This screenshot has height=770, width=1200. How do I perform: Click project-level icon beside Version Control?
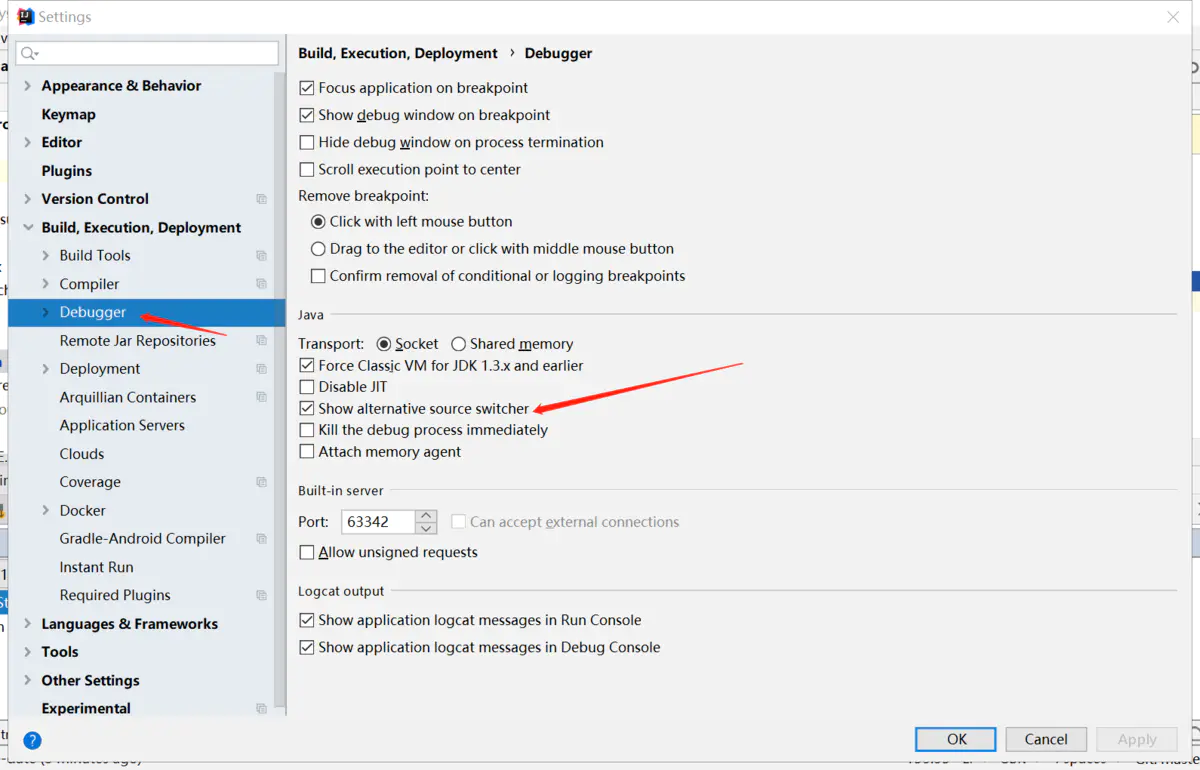[x=262, y=199]
